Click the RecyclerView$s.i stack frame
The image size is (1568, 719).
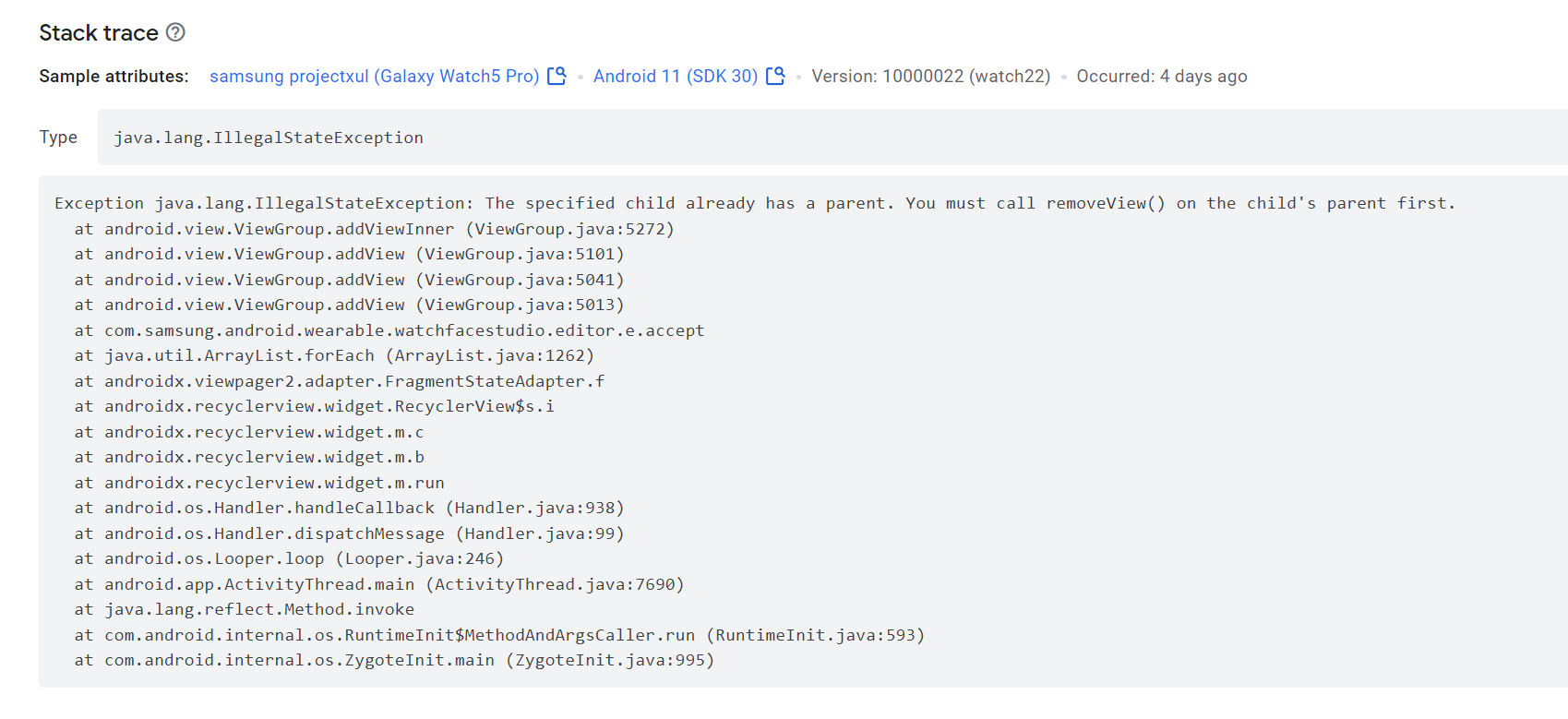(314, 406)
